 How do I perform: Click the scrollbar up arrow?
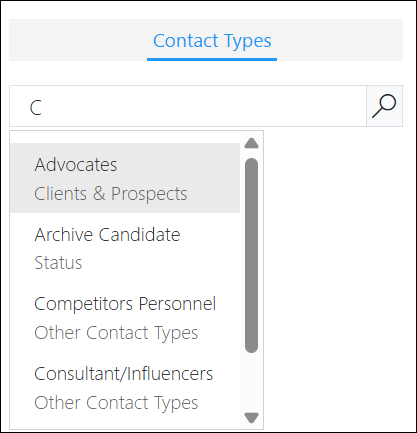[x=251, y=143]
